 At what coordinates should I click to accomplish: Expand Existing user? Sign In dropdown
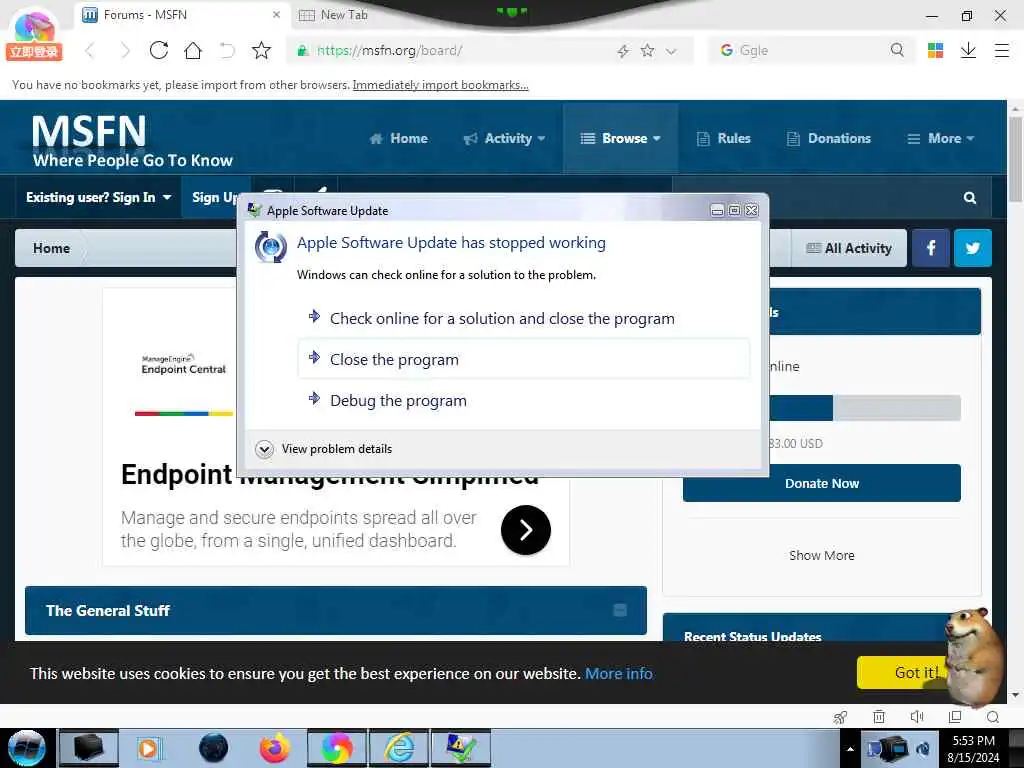(x=99, y=197)
